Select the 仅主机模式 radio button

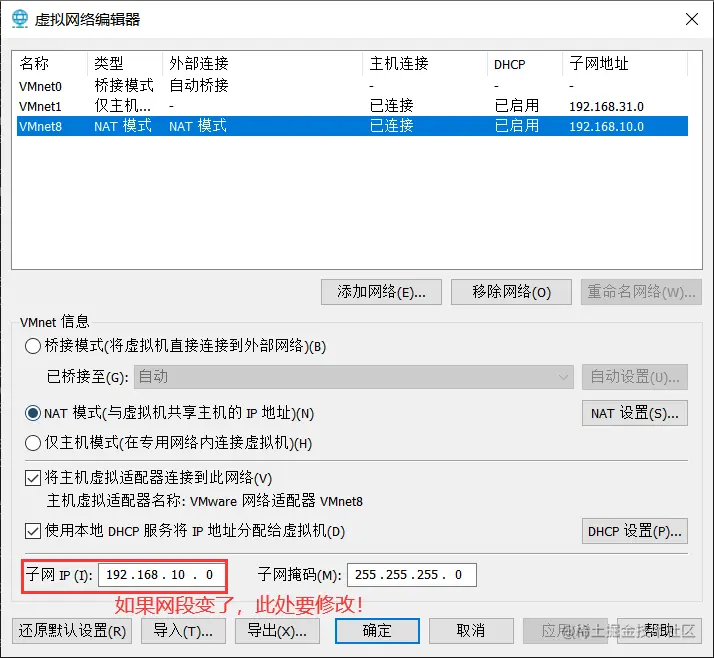(x=33, y=443)
